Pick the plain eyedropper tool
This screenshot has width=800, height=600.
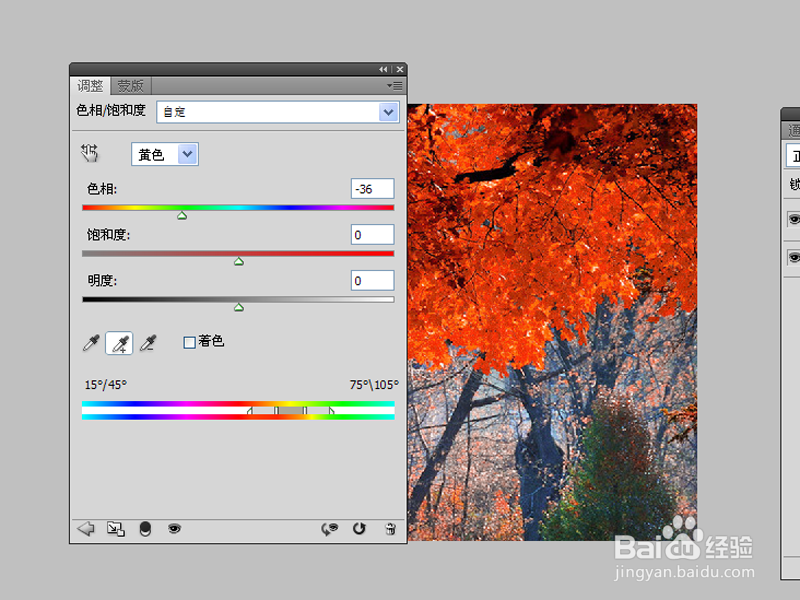pyautogui.click(x=91, y=343)
